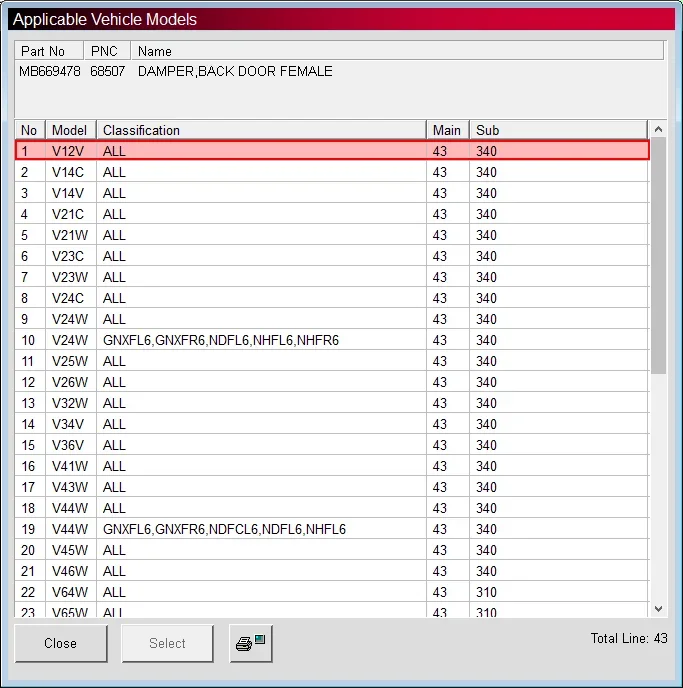Click the print icon button
This screenshot has height=688, width=683.
(250, 643)
